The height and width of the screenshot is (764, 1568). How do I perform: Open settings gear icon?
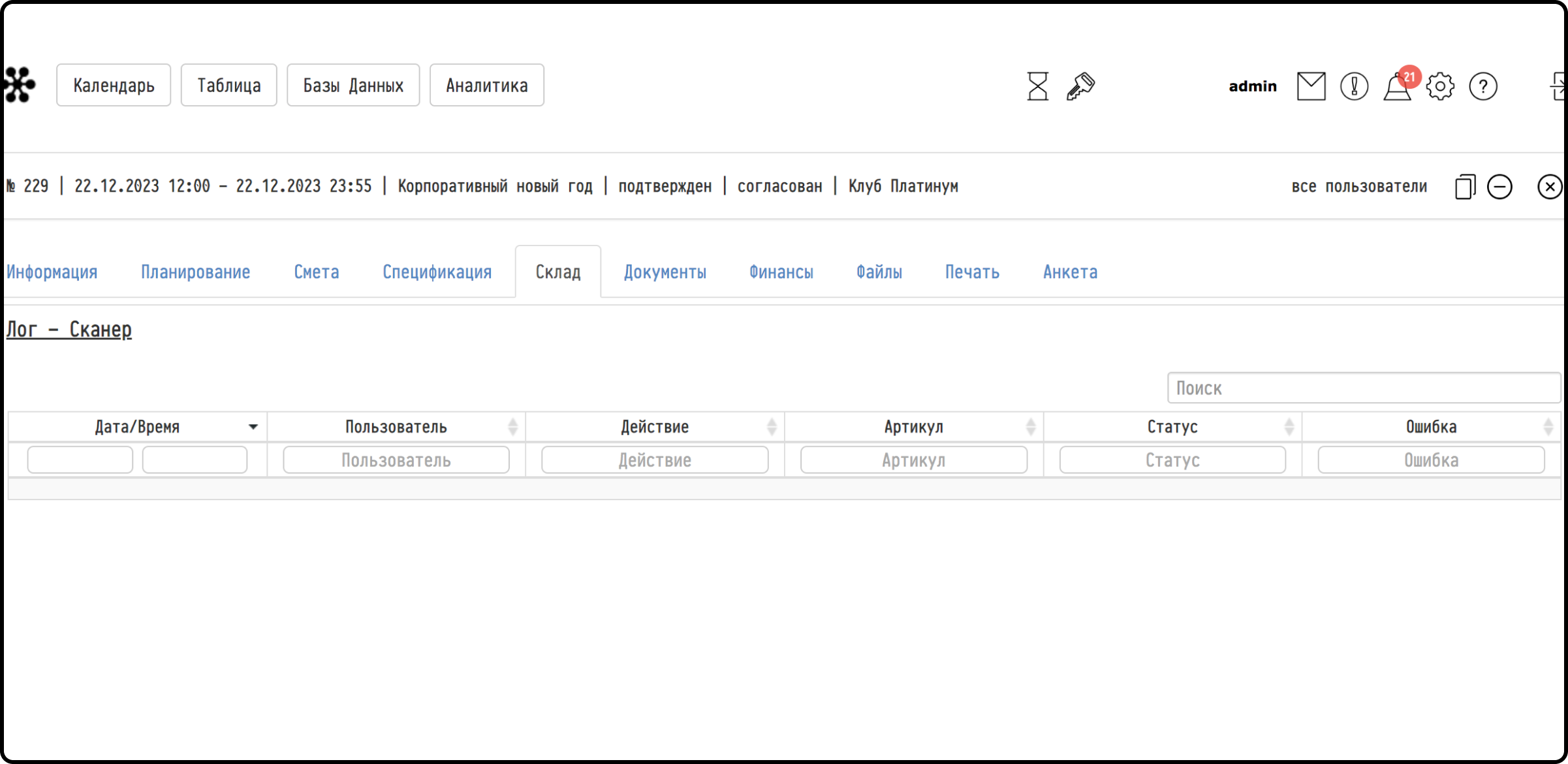point(1440,86)
